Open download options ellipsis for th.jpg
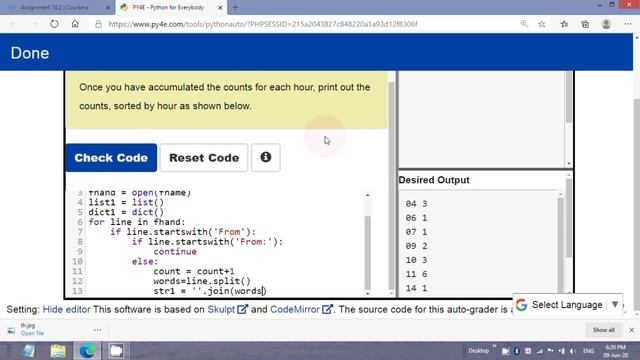The height and width of the screenshot is (360, 640). (98, 330)
